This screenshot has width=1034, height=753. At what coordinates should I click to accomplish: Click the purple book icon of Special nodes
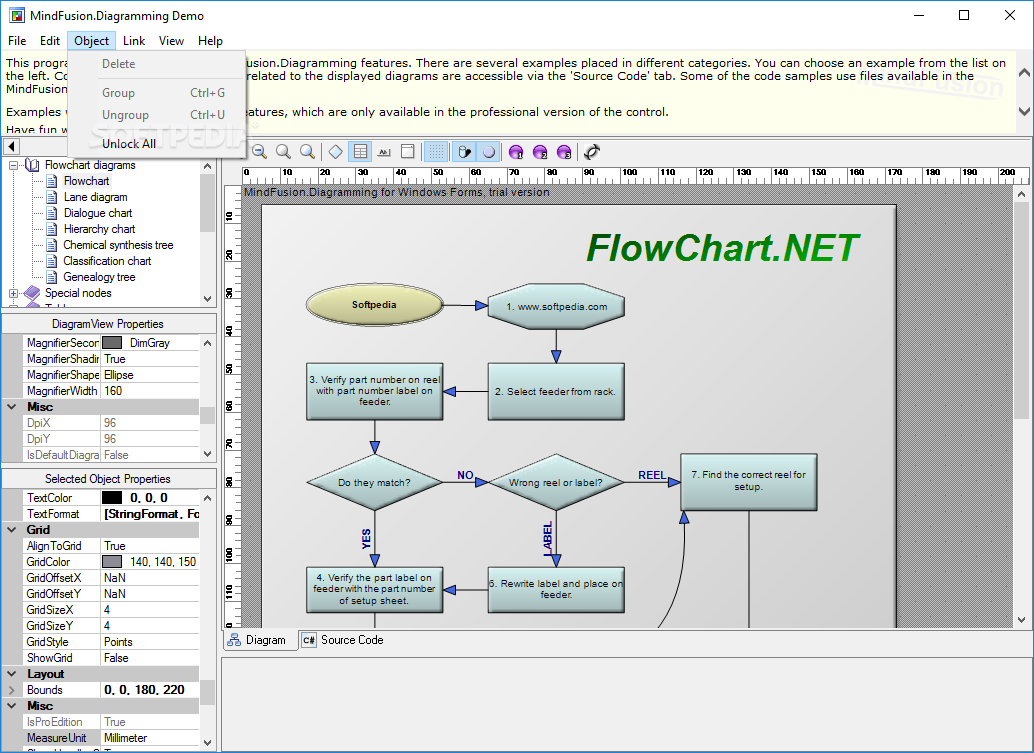(x=32, y=293)
